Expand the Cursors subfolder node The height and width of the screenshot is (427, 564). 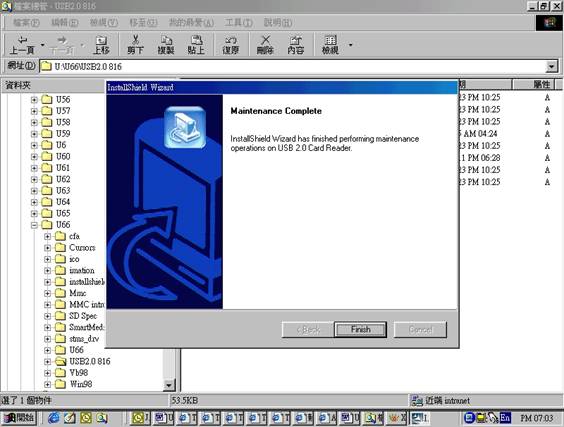[x=47, y=248]
